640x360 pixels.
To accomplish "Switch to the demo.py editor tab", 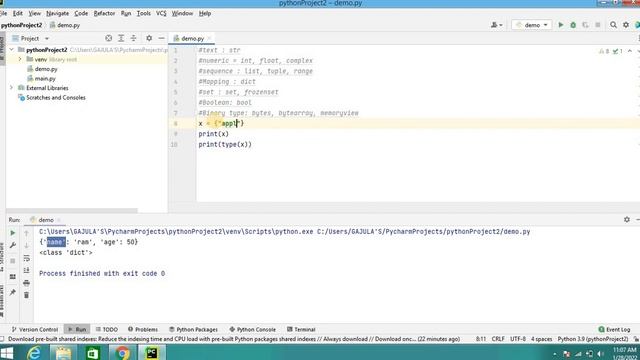I will point(192,38).
